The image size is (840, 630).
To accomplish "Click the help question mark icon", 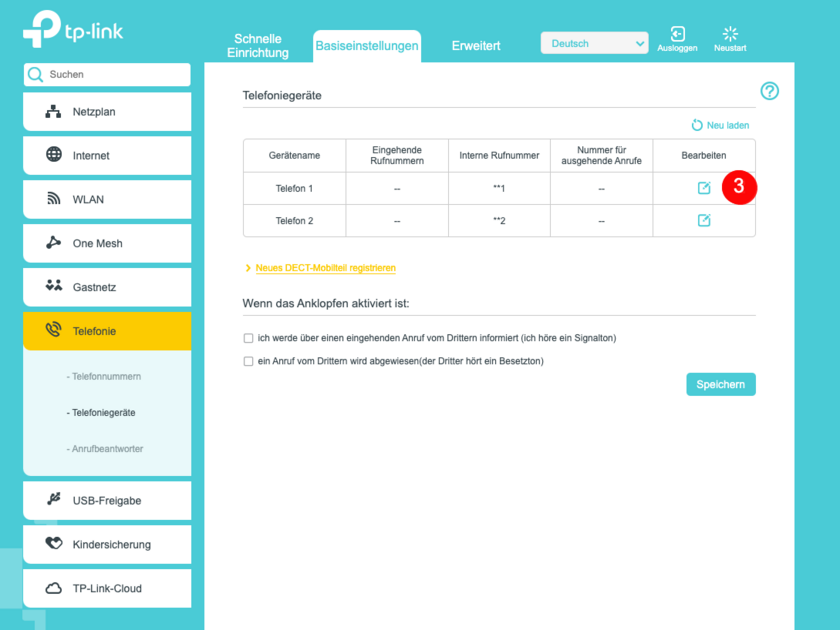I will (x=769, y=91).
